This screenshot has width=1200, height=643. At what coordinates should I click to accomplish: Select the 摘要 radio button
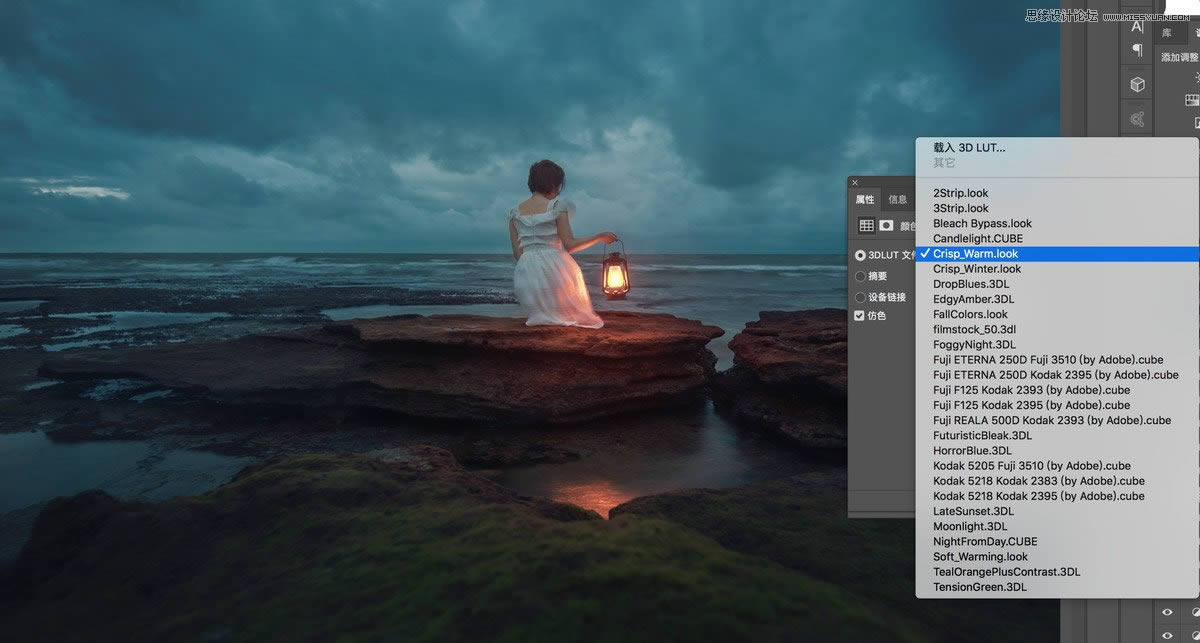click(x=860, y=277)
